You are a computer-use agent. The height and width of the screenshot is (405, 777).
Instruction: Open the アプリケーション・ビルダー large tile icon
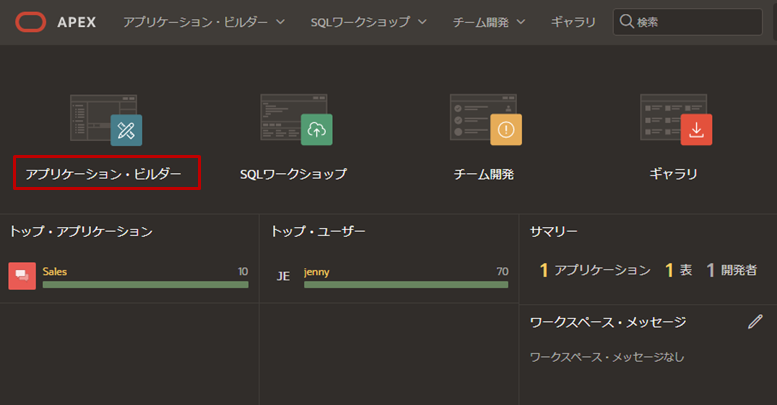[x=106, y=120]
